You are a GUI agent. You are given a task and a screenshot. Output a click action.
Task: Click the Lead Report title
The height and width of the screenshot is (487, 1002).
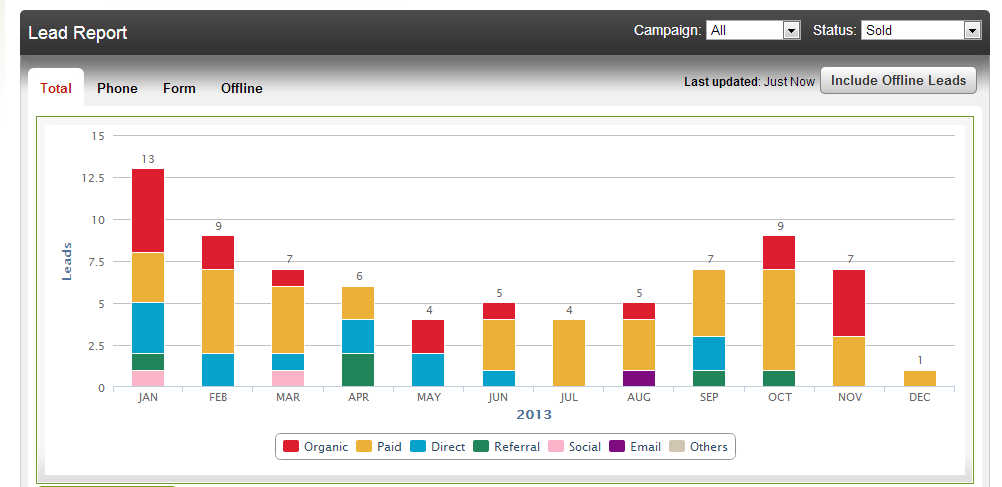(x=78, y=33)
